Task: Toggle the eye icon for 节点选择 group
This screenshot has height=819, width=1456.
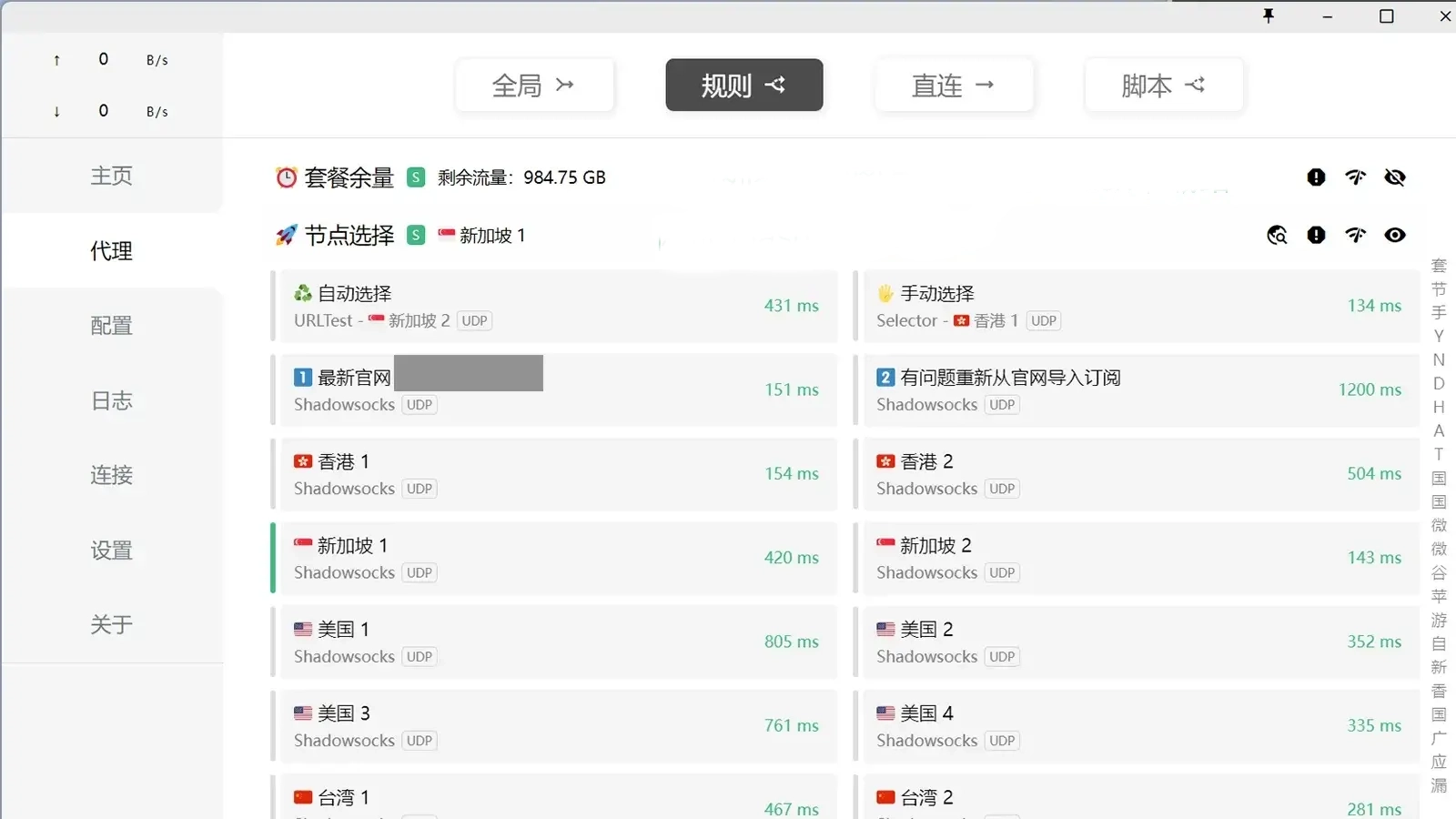Action: (1395, 236)
